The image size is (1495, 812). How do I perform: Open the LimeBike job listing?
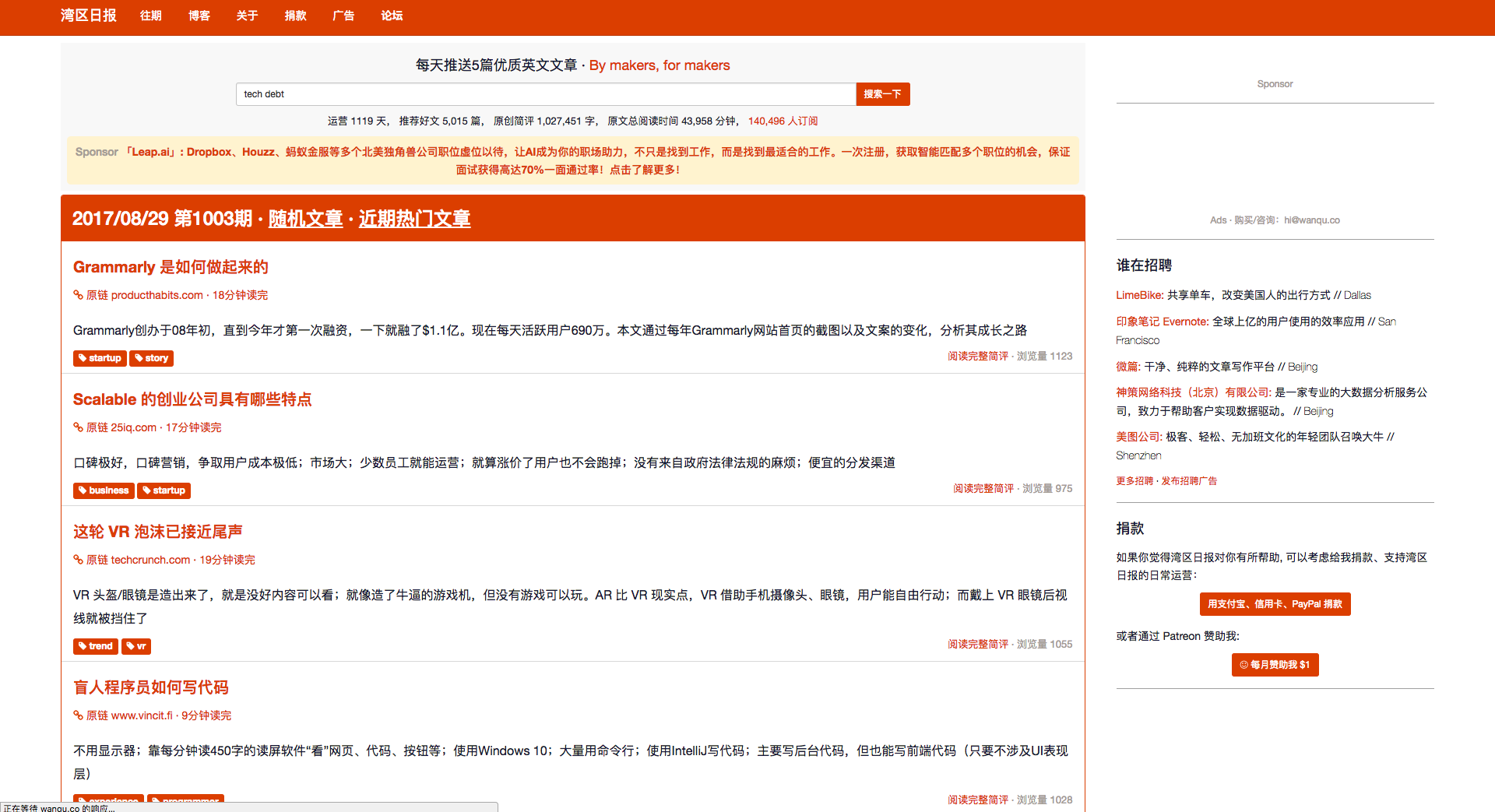click(1139, 295)
